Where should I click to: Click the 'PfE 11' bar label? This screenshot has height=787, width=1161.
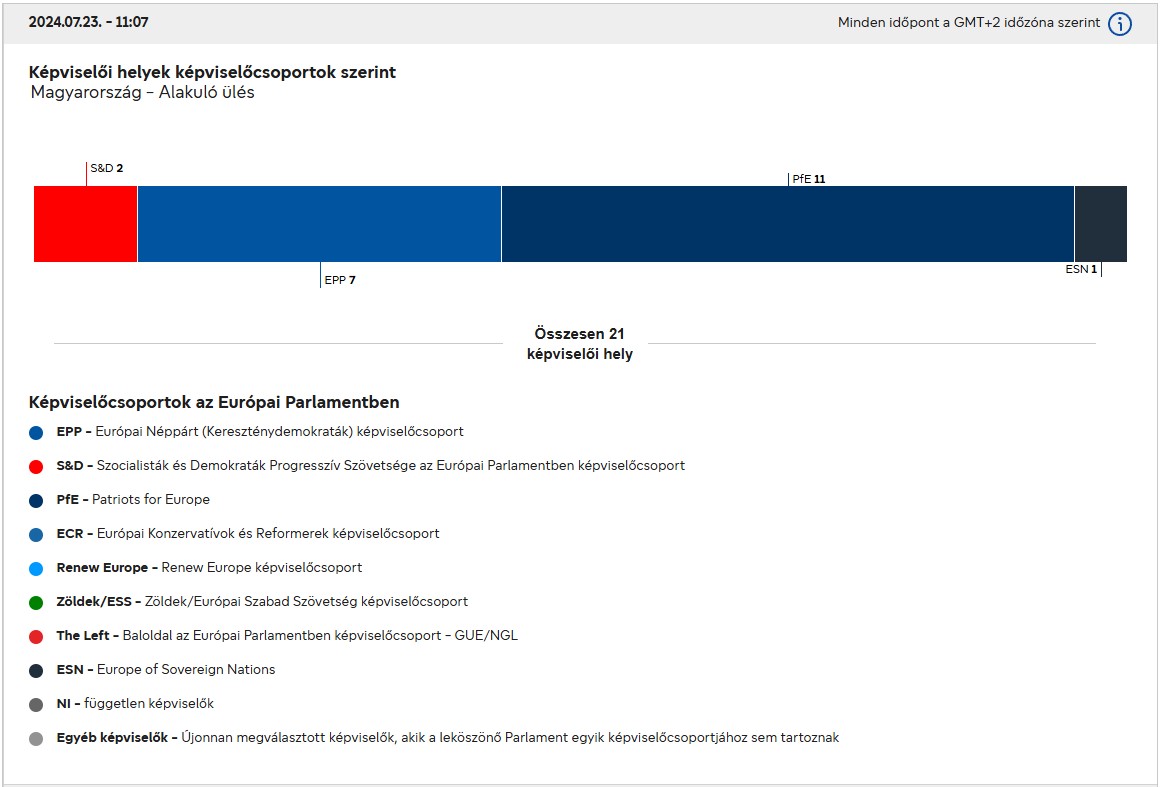(809, 179)
